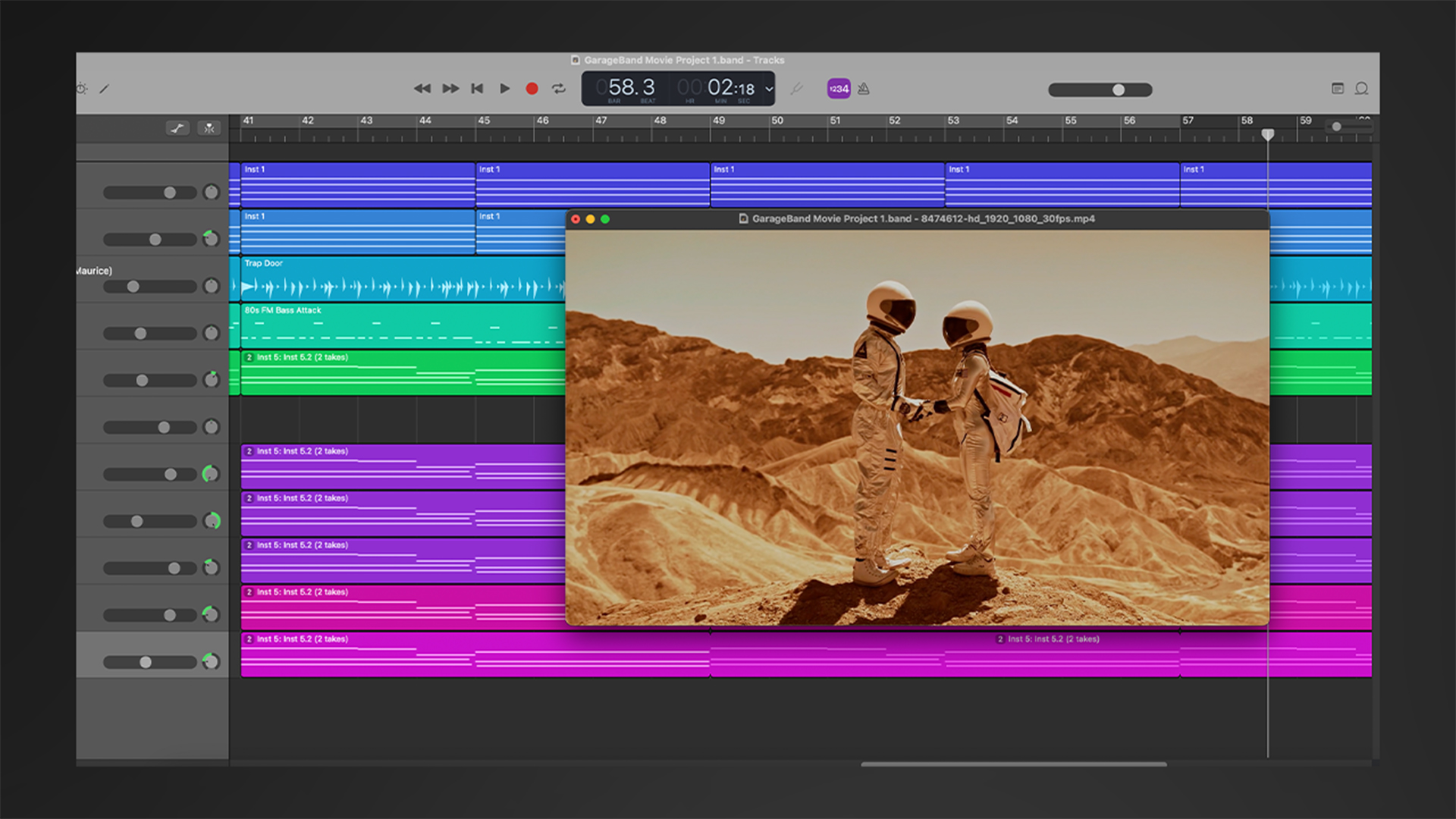Fast forward the project playback

[x=450, y=89]
